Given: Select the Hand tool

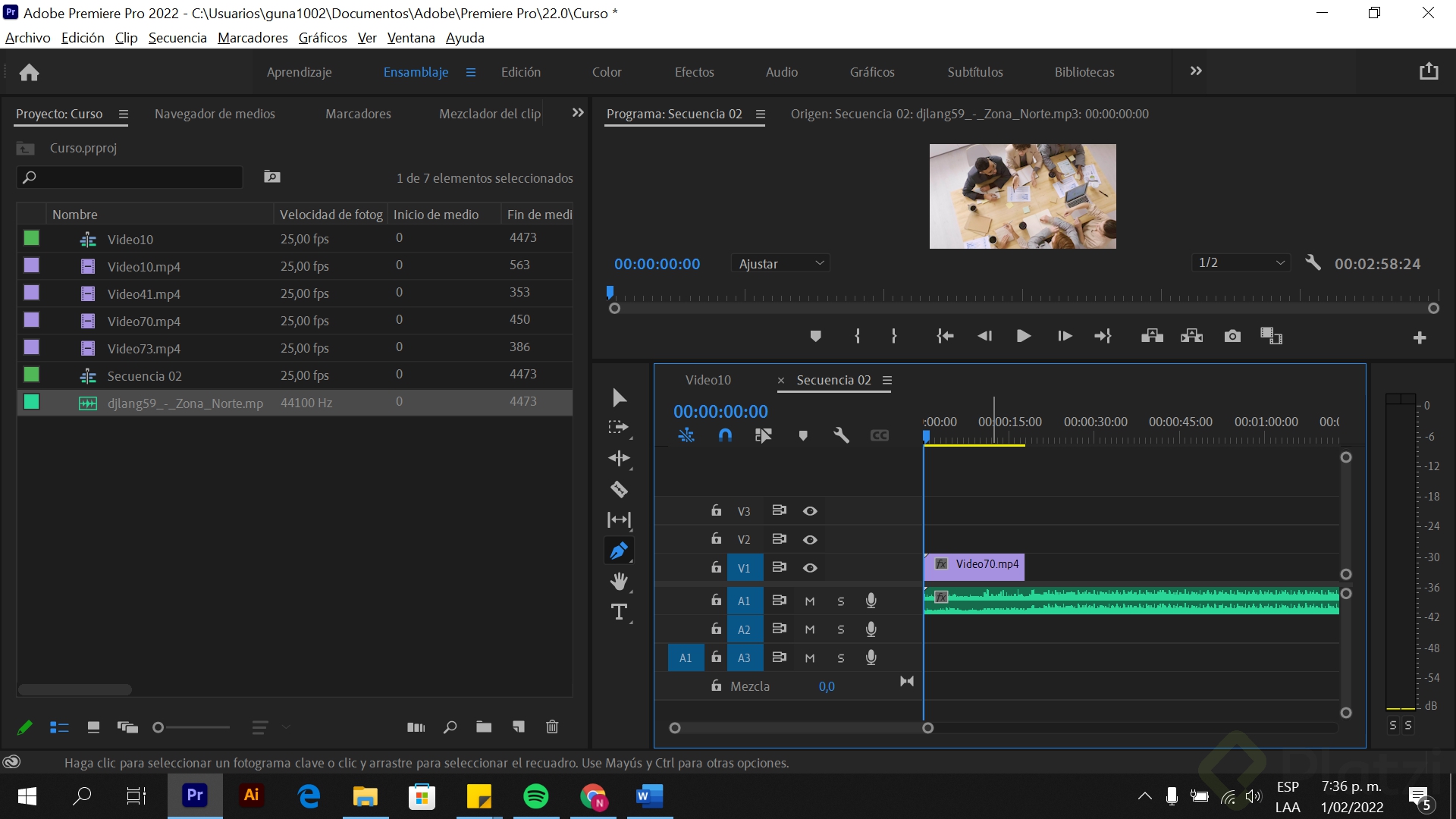Looking at the screenshot, I should pos(619,582).
